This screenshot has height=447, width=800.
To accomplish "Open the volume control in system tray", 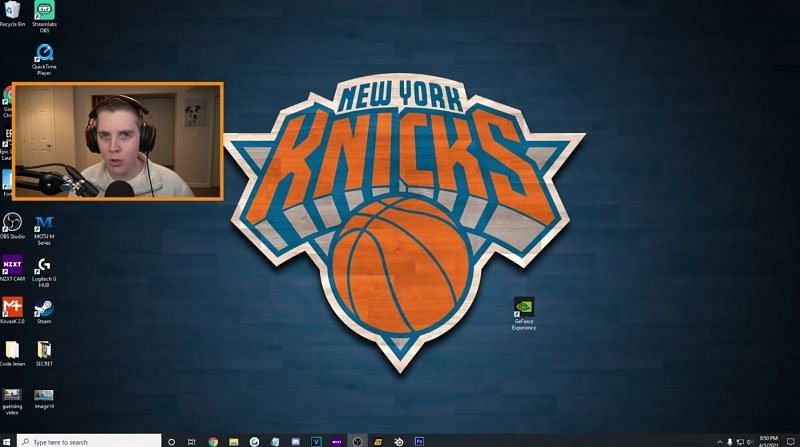I will point(750,442).
